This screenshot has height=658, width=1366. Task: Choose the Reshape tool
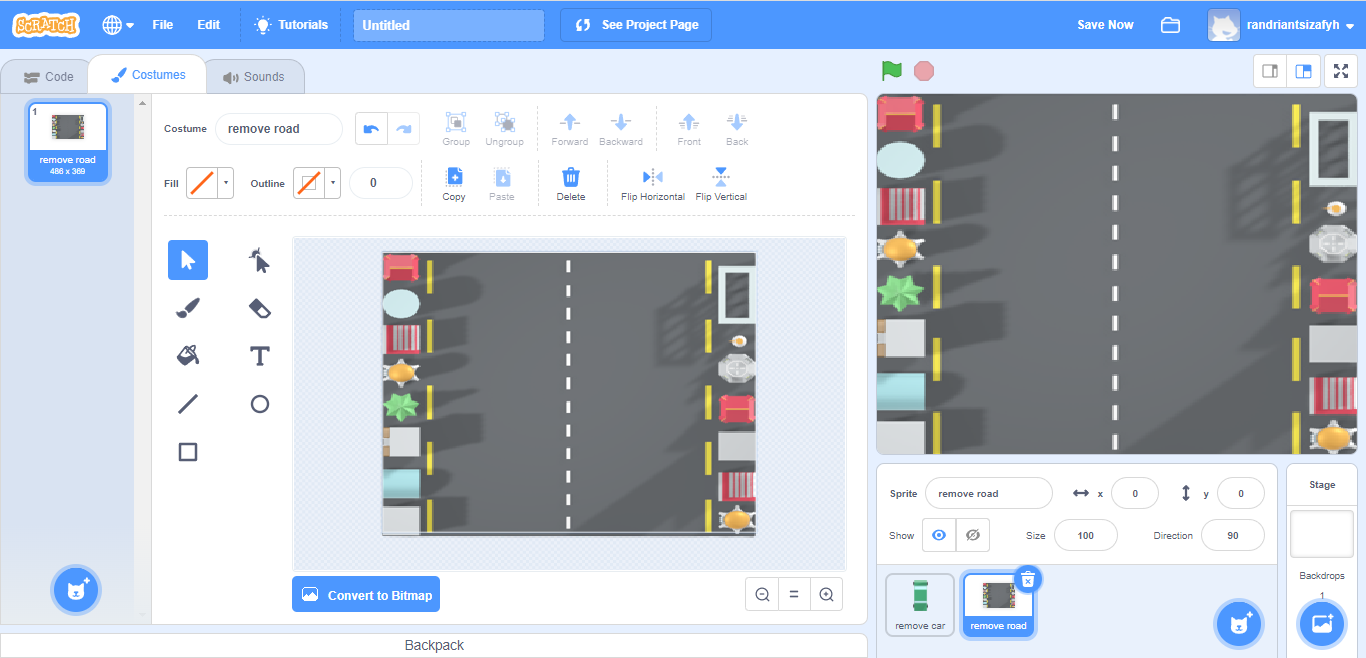click(x=260, y=260)
